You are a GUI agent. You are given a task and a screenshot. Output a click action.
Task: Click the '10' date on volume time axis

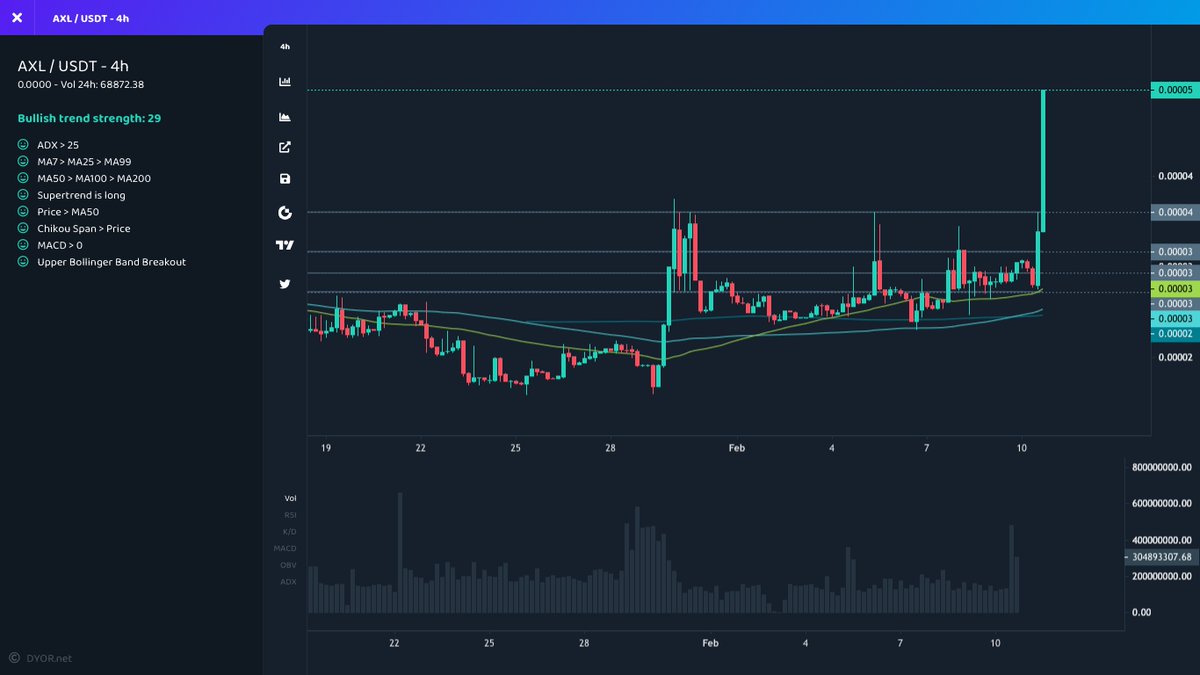point(995,642)
